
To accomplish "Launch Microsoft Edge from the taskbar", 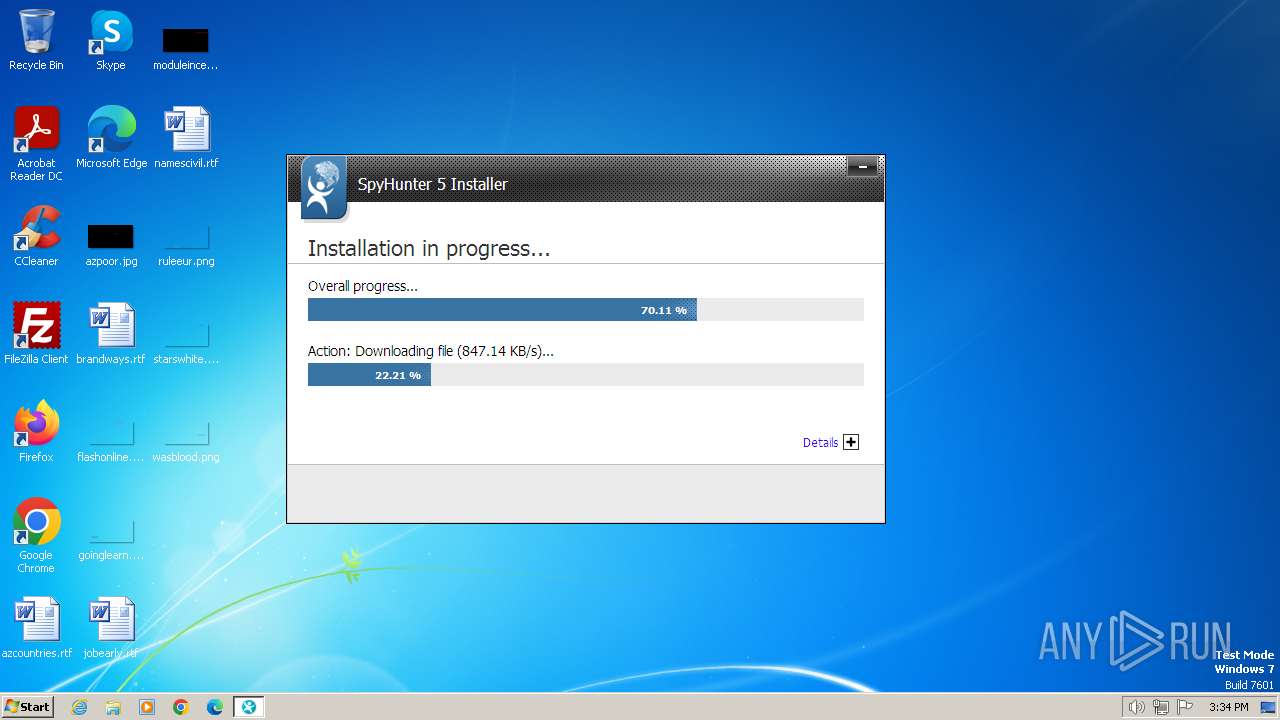I will [x=215, y=707].
